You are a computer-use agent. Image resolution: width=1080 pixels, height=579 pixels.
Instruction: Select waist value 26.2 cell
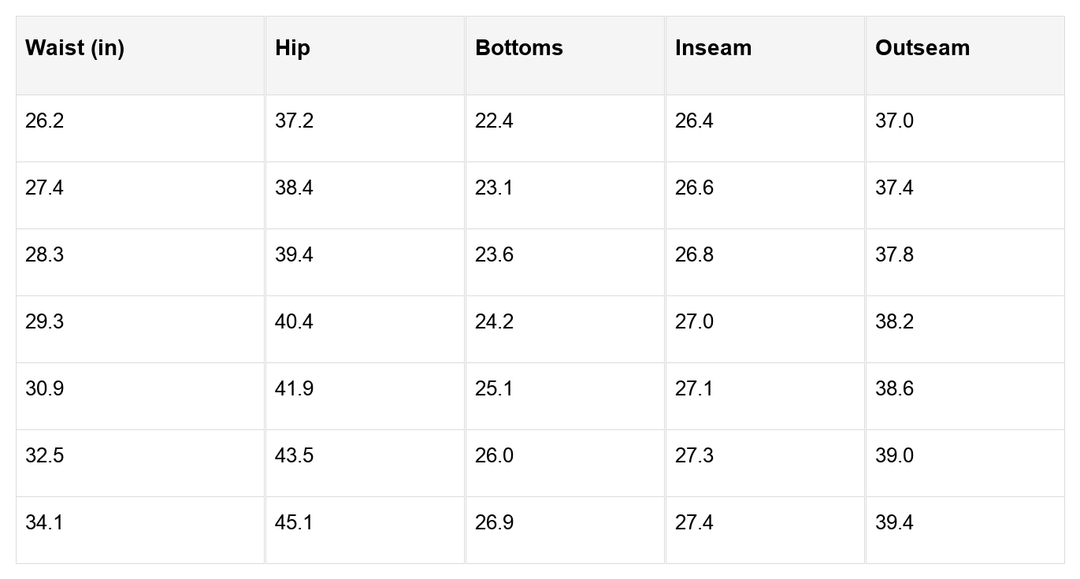tap(45, 121)
